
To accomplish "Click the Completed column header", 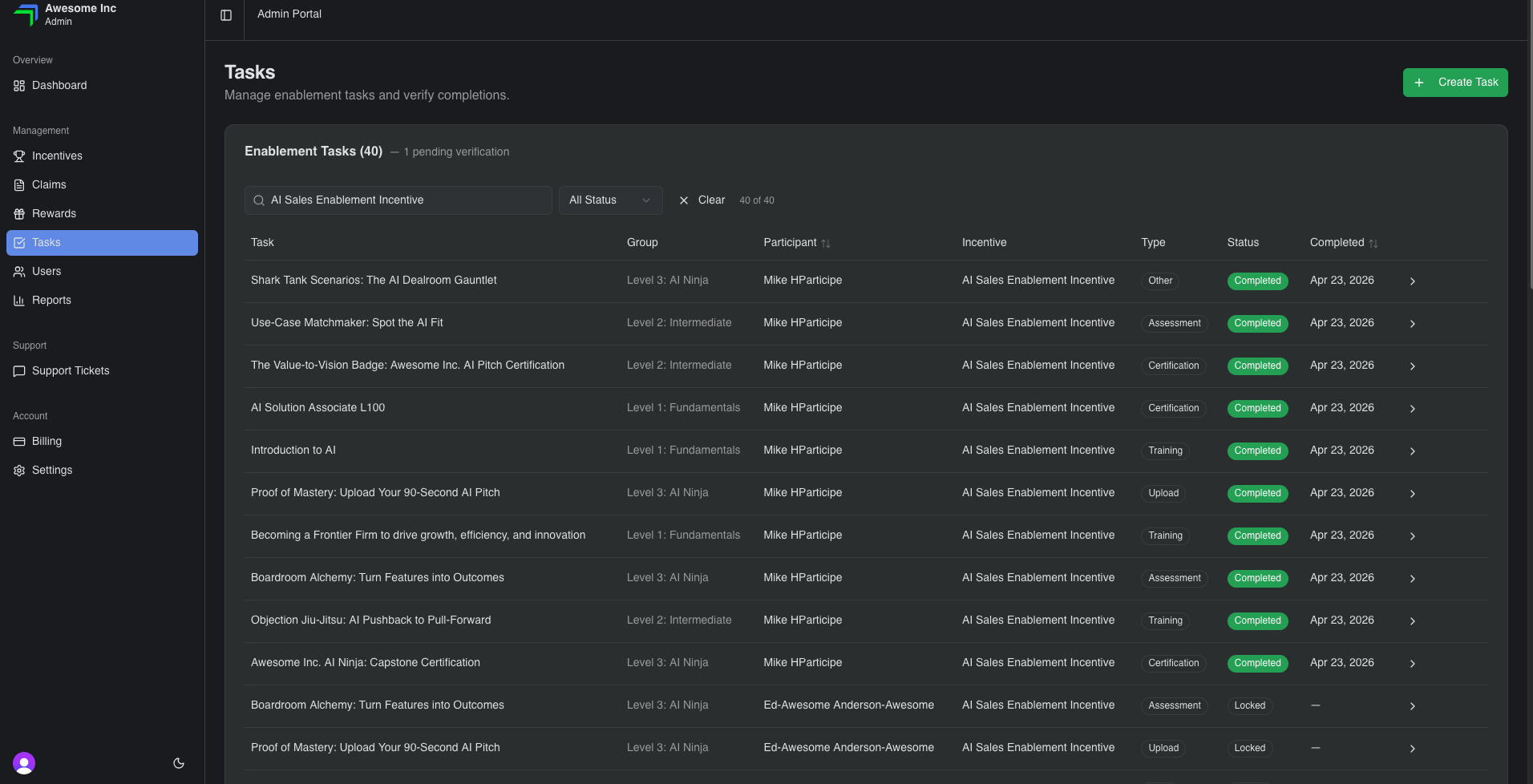I will click(1344, 243).
